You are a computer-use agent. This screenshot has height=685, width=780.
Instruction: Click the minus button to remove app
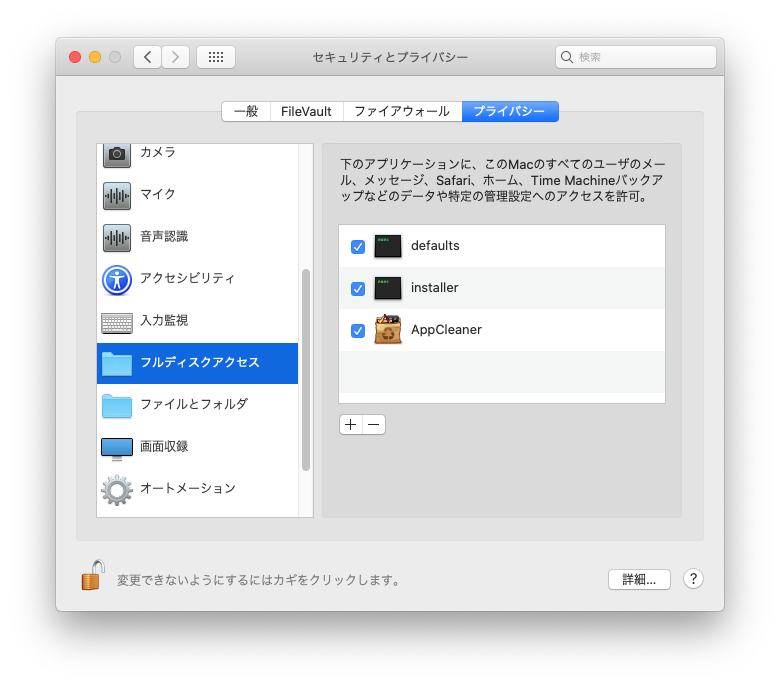click(374, 425)
